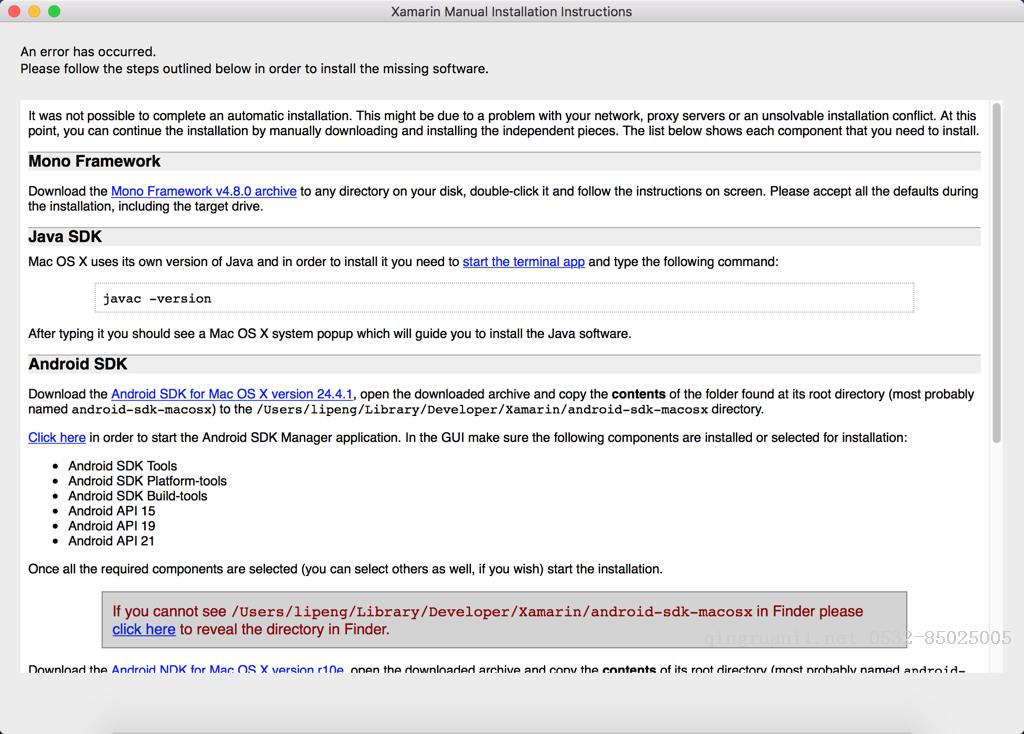Click the 'Click here' Android SDK Manager link
Image resolution: width=1024 pixels, height=734 pixels.
point(57,438)
